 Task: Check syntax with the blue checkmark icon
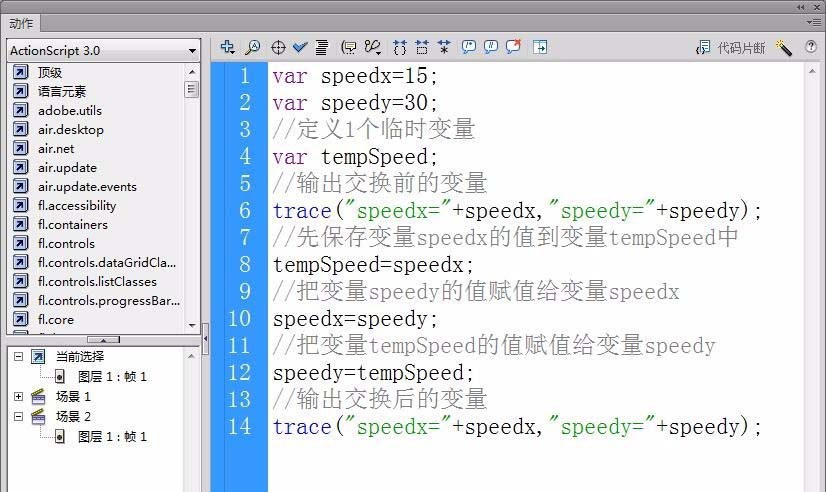(300, 48)
